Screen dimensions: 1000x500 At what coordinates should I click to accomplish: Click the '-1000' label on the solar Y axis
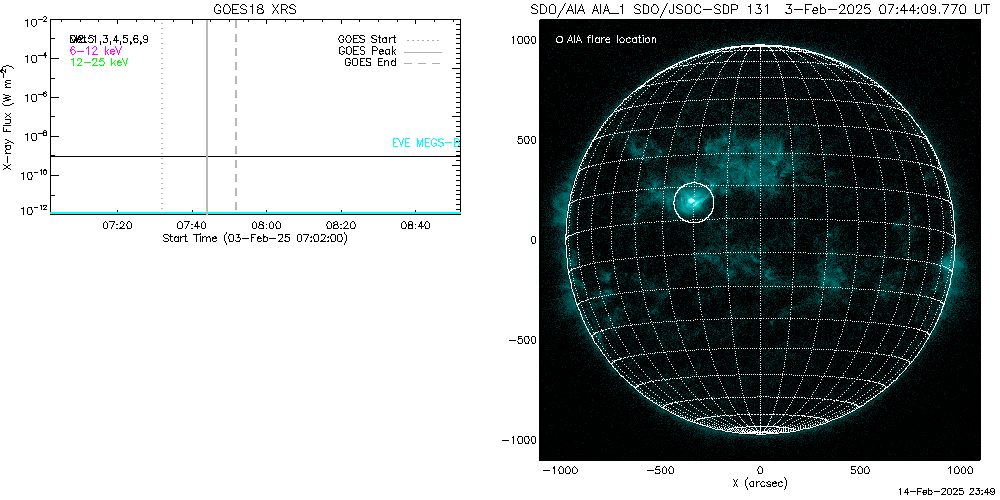[x=520, y=440]
